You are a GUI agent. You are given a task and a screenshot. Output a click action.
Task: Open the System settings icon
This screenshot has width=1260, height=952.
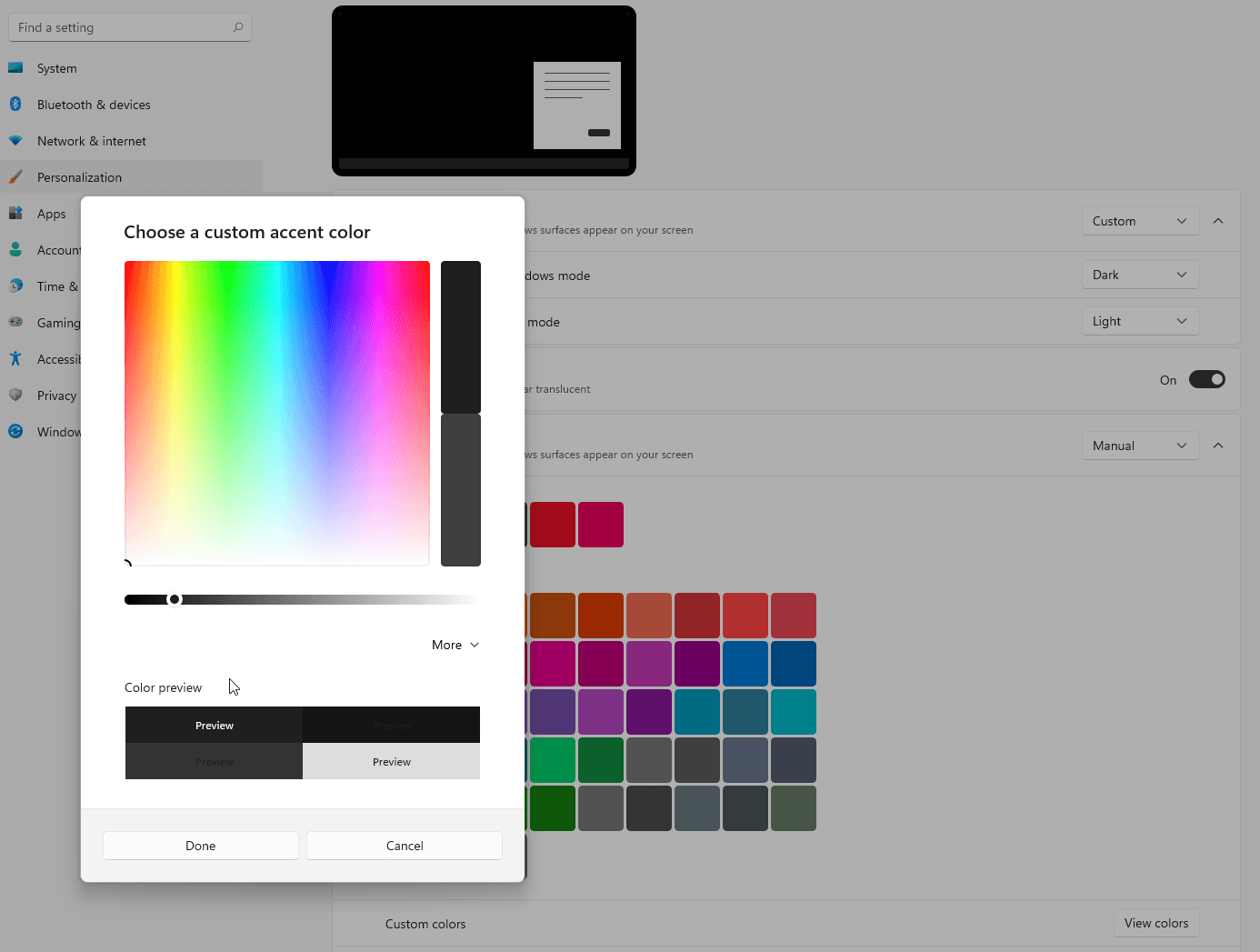click(15, 68)
